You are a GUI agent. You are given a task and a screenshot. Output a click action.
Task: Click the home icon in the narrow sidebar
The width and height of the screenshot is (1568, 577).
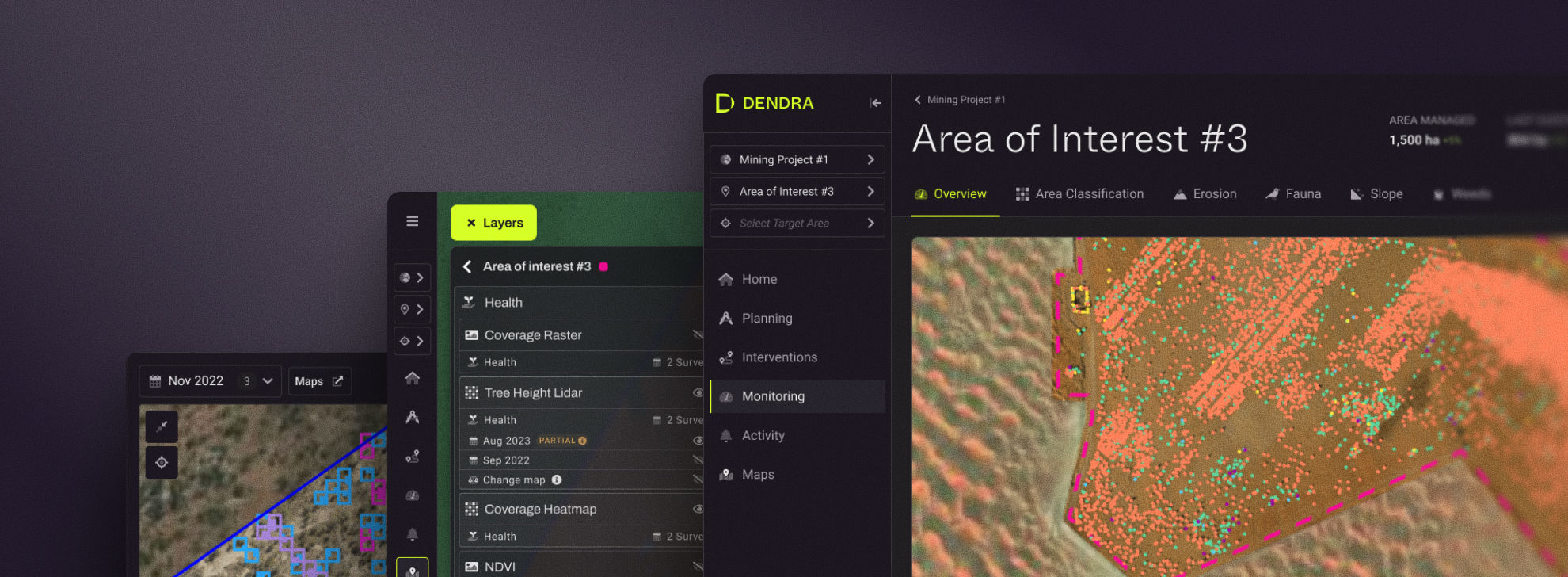point(413,378)
